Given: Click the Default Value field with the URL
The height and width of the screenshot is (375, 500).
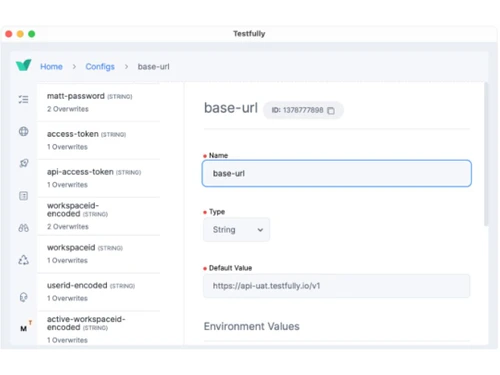Looking at the screenshot, I should pos(337,286).
